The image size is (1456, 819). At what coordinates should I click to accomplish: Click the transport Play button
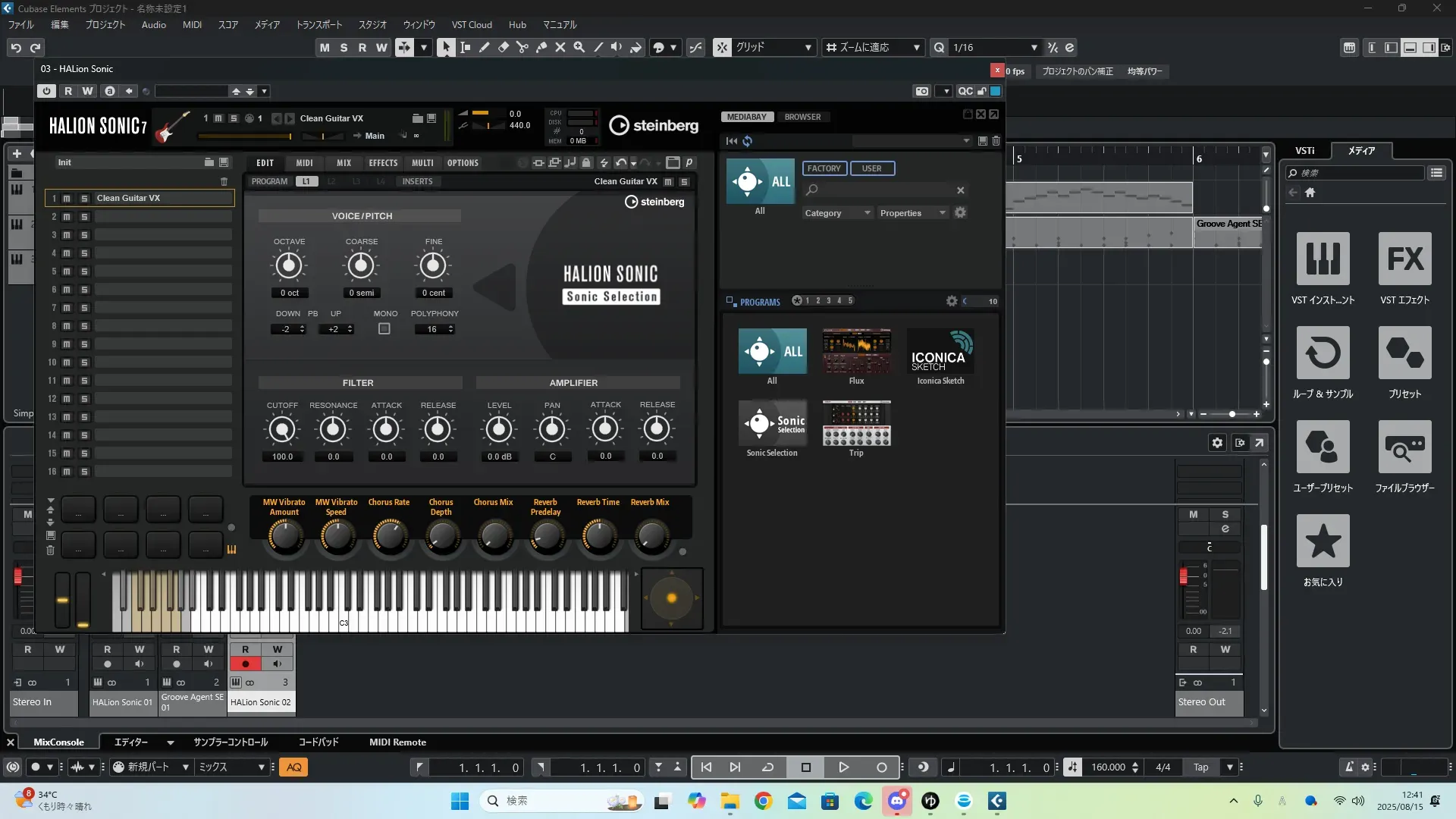[x=843, y=767]
